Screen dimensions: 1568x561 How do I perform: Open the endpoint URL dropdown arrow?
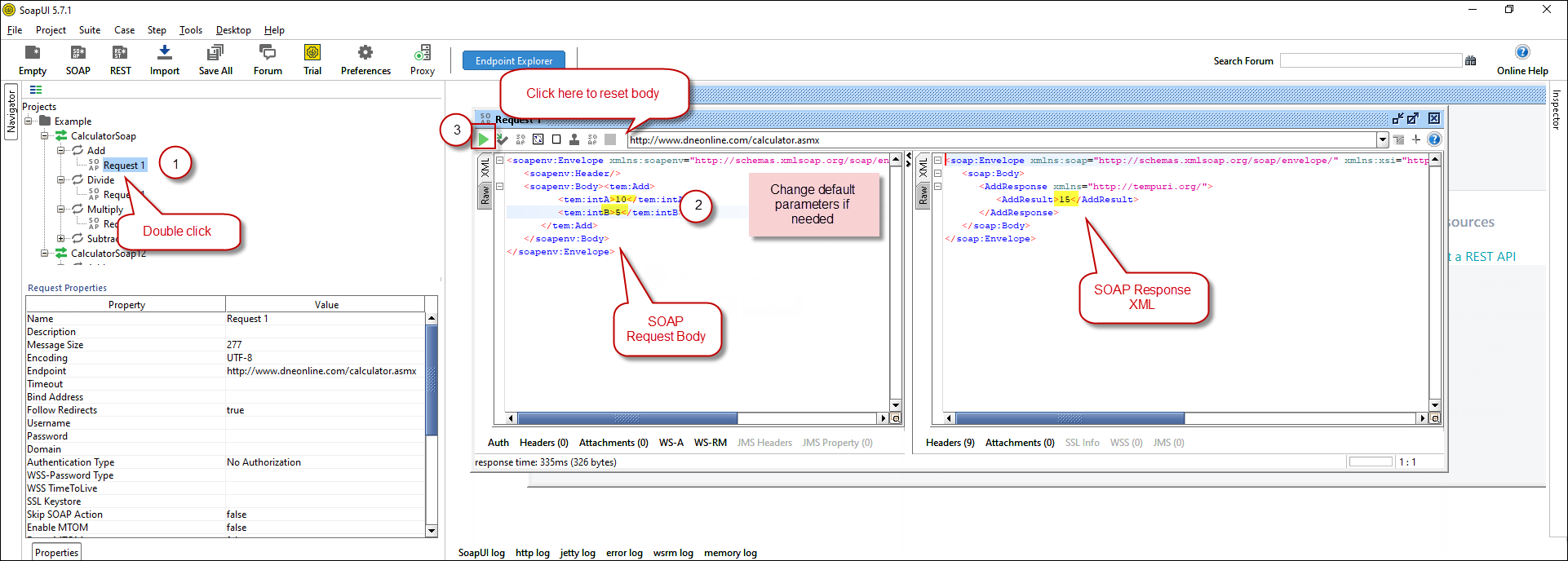[1383, 139]
